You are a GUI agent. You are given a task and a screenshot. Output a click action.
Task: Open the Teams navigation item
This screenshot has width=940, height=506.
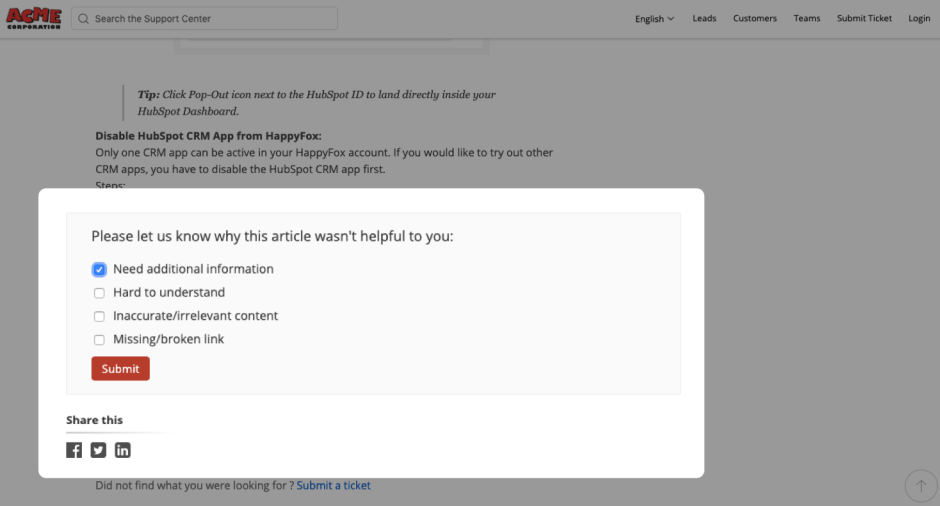pos(806,19)
